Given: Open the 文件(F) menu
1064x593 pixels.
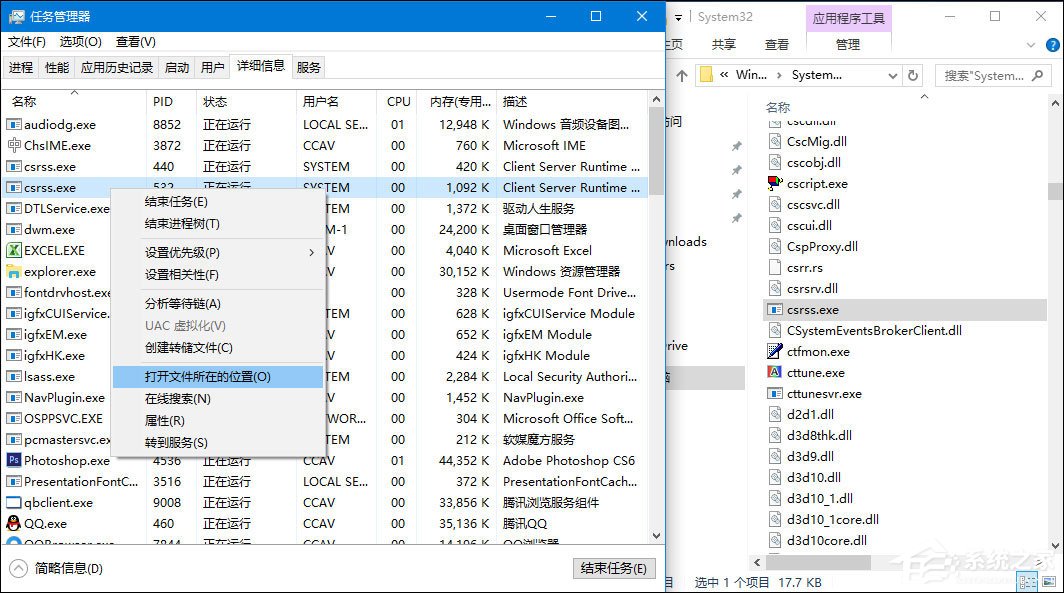Looking at the screenshot, I should [x=26, y=42].
